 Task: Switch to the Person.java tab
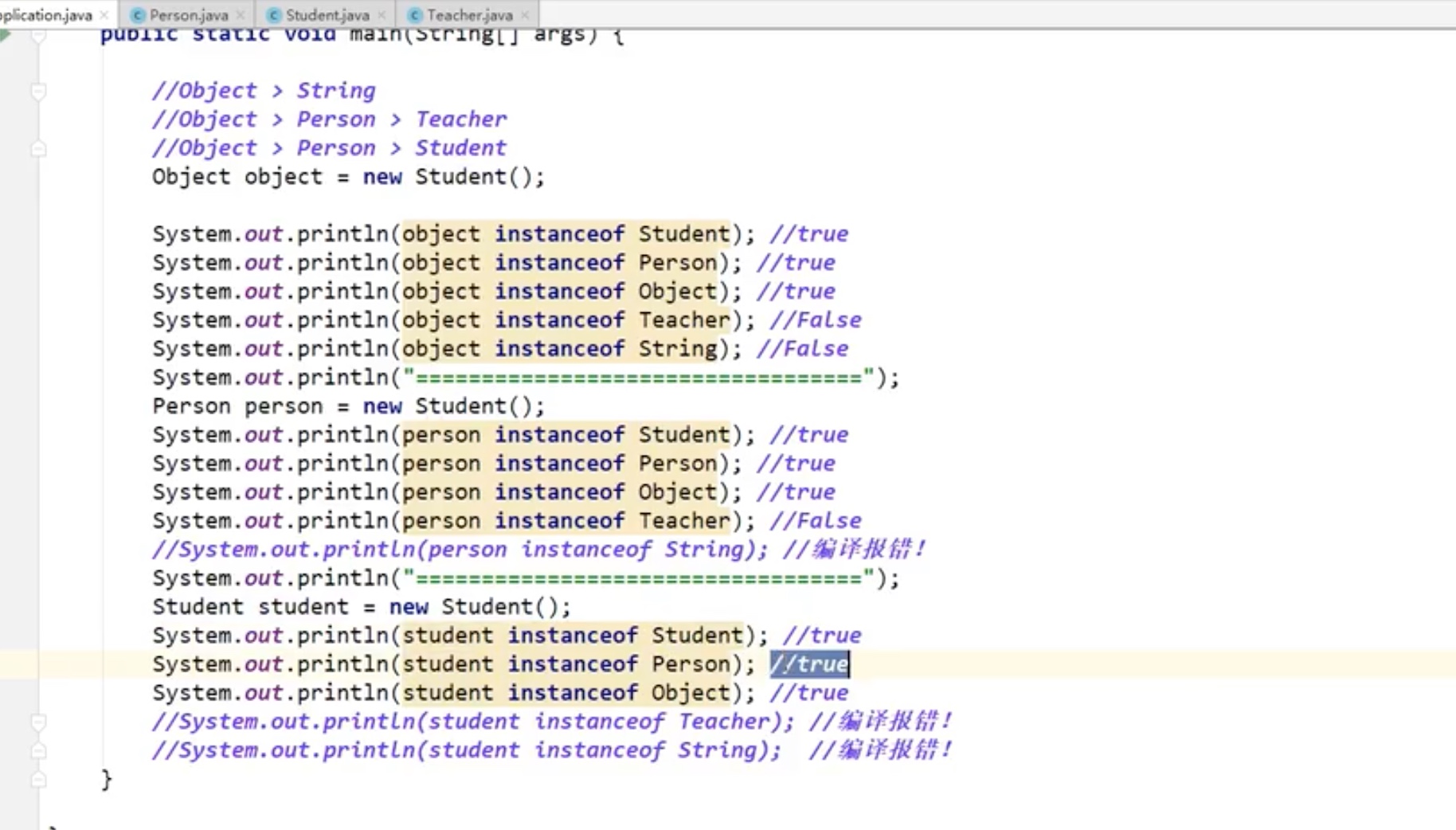tap(188, 15)
